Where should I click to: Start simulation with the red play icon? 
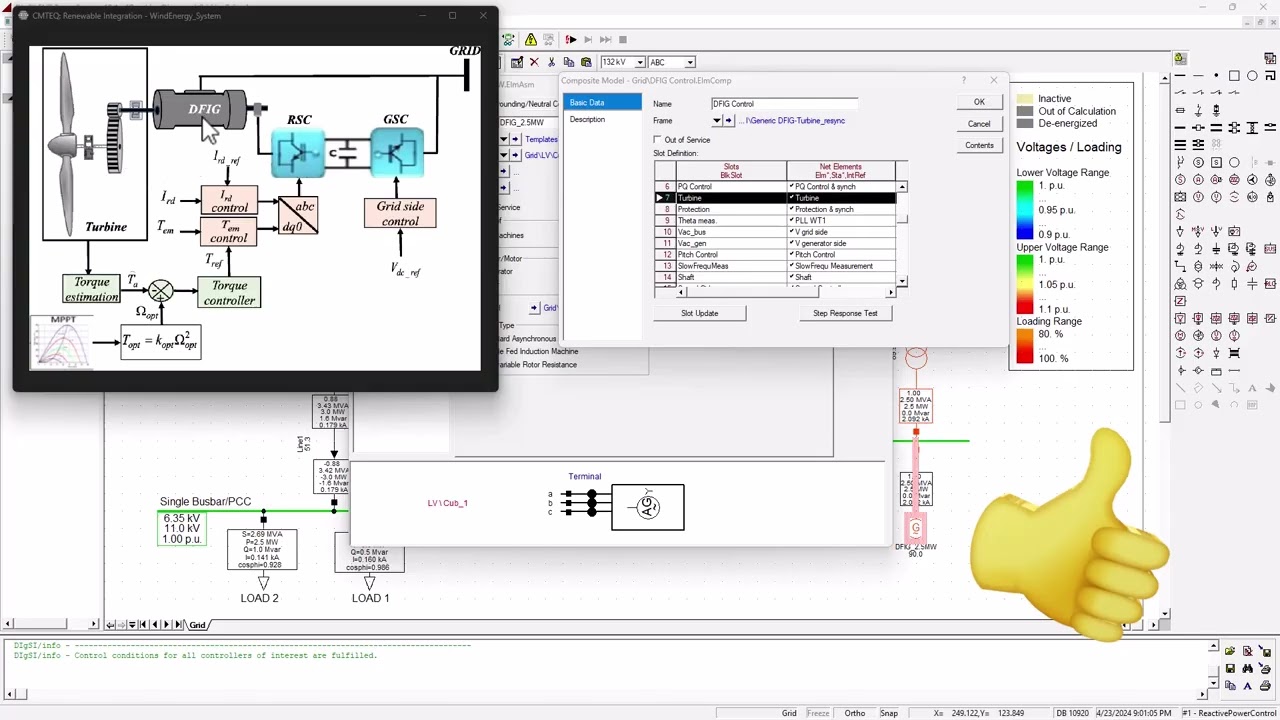[571, 40]
